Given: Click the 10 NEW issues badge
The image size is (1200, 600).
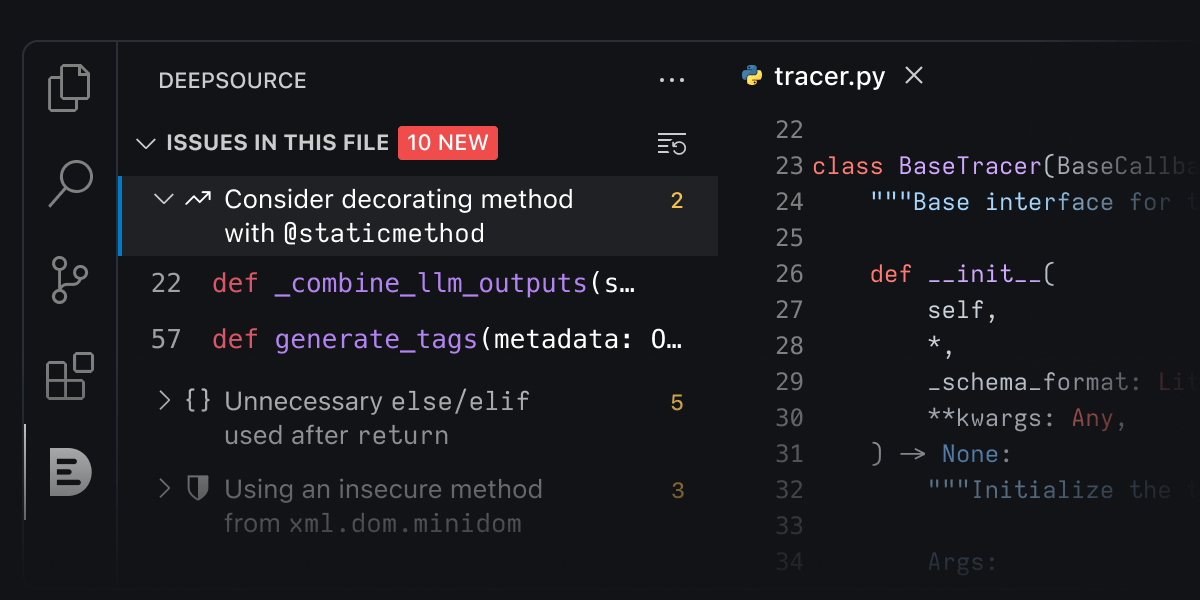Looking at the screenshot, I should tap(447, 142).
